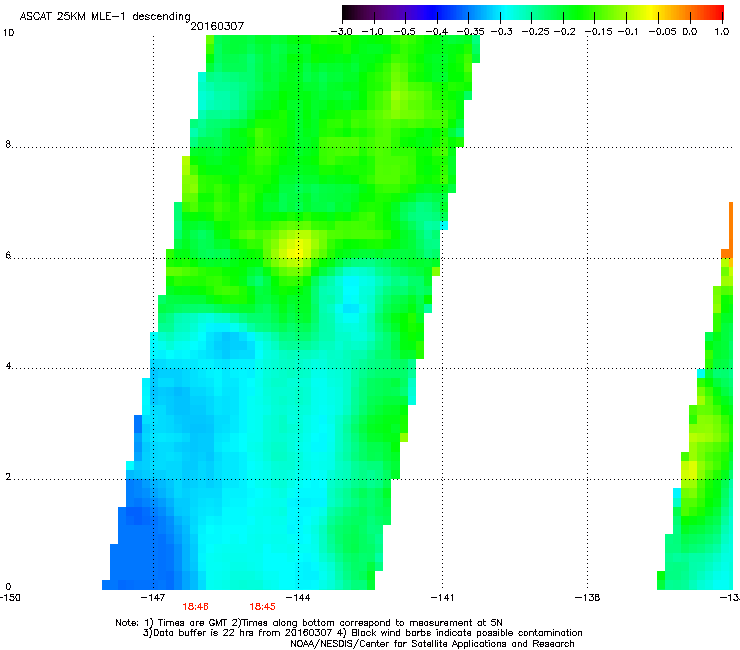Screen dimensions: 740x650
Task: Click the latitude label 4
Action: tap(8, 366)
